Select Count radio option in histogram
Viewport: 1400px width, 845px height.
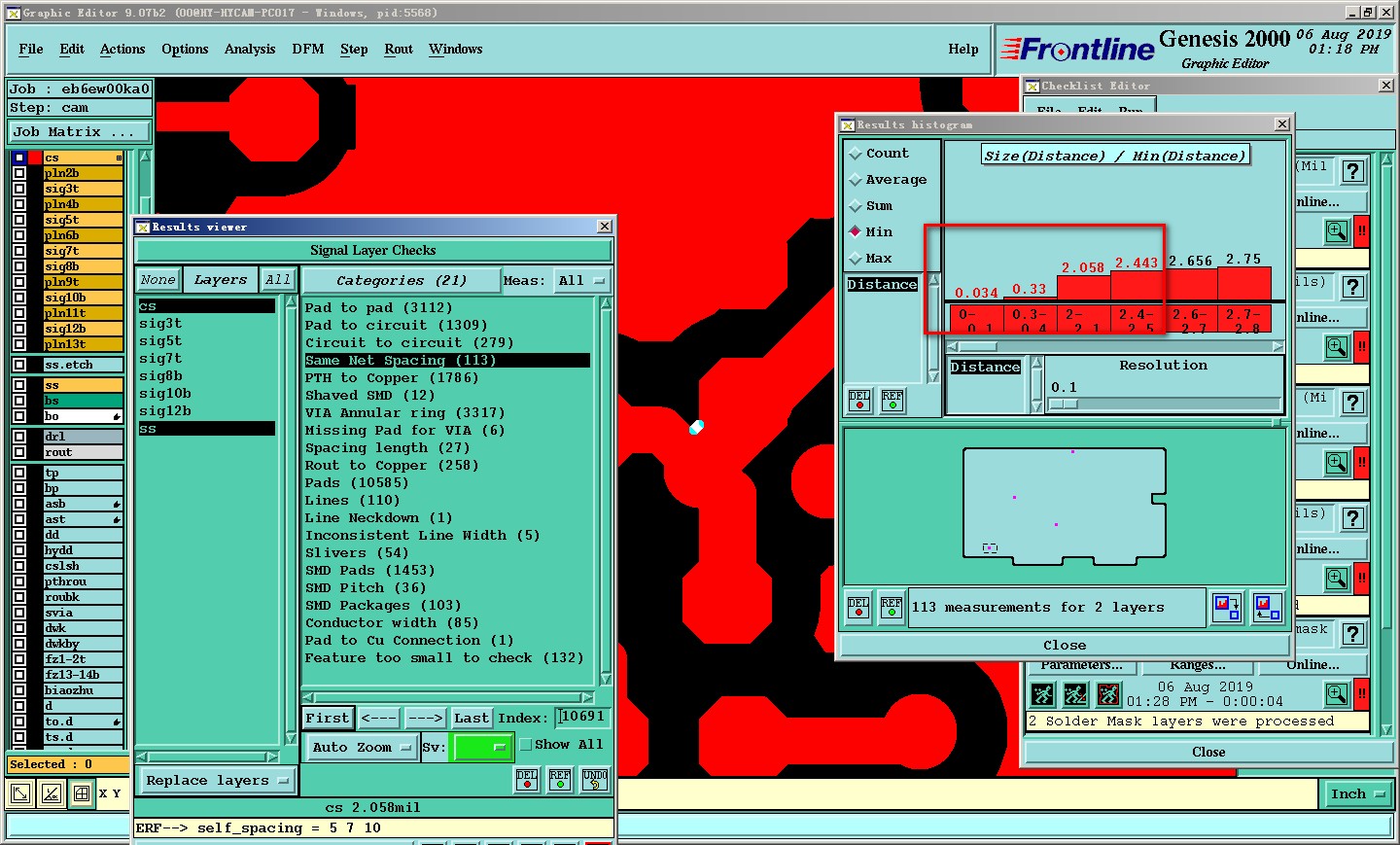[x=856, y=154]
